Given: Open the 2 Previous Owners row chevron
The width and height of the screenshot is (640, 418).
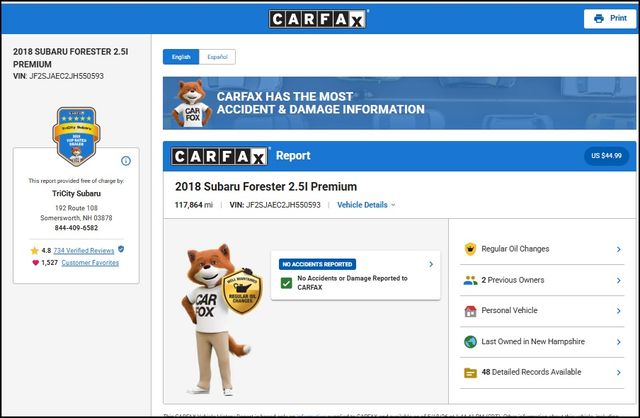Looking at the screenshot, I should tap(619, 280).
